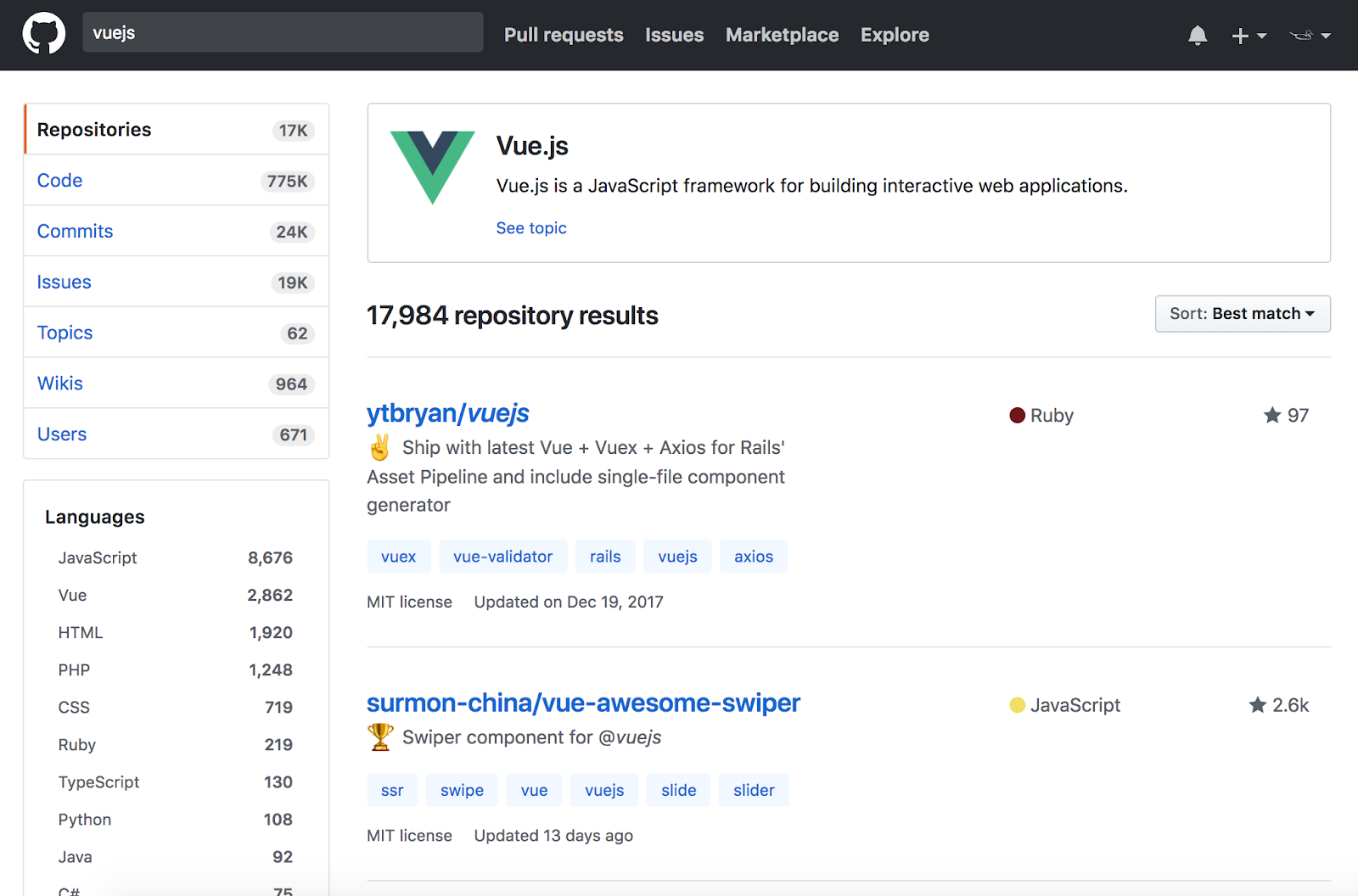Screen dimensions: 1358x896
Task: Open Pull requests in the top navigation
Action: point(564,35)
